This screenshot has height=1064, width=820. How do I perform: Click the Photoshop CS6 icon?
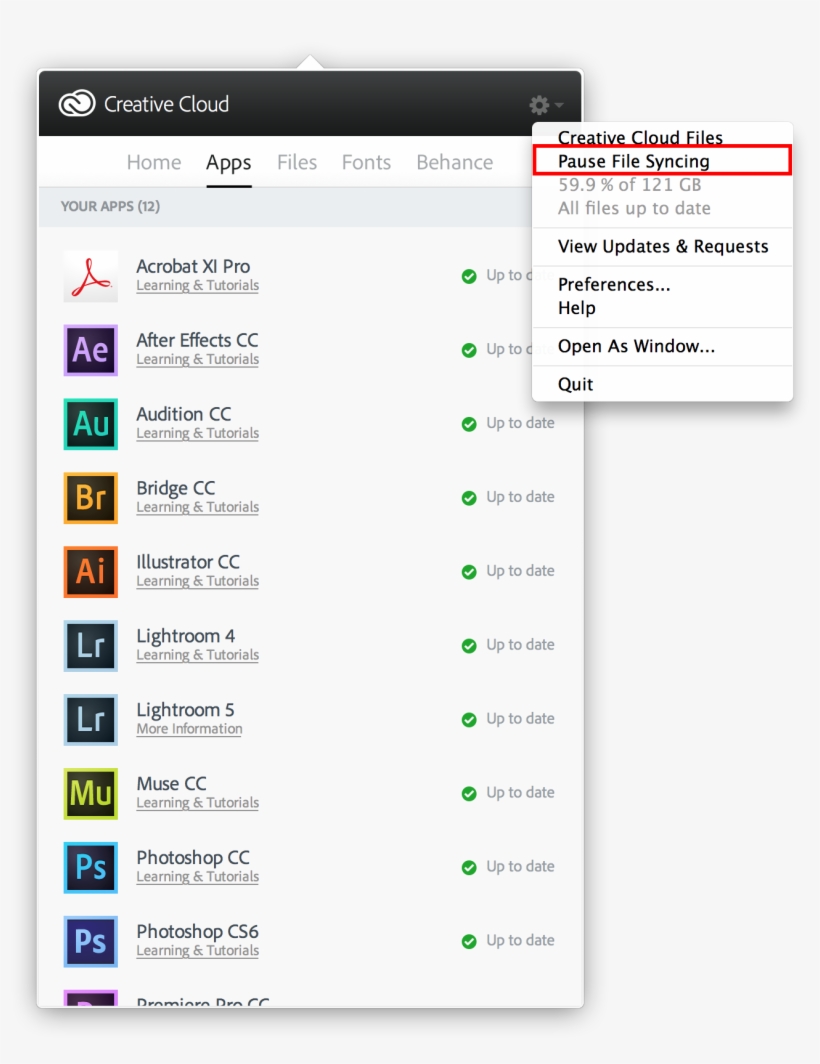tap(90, 942)
